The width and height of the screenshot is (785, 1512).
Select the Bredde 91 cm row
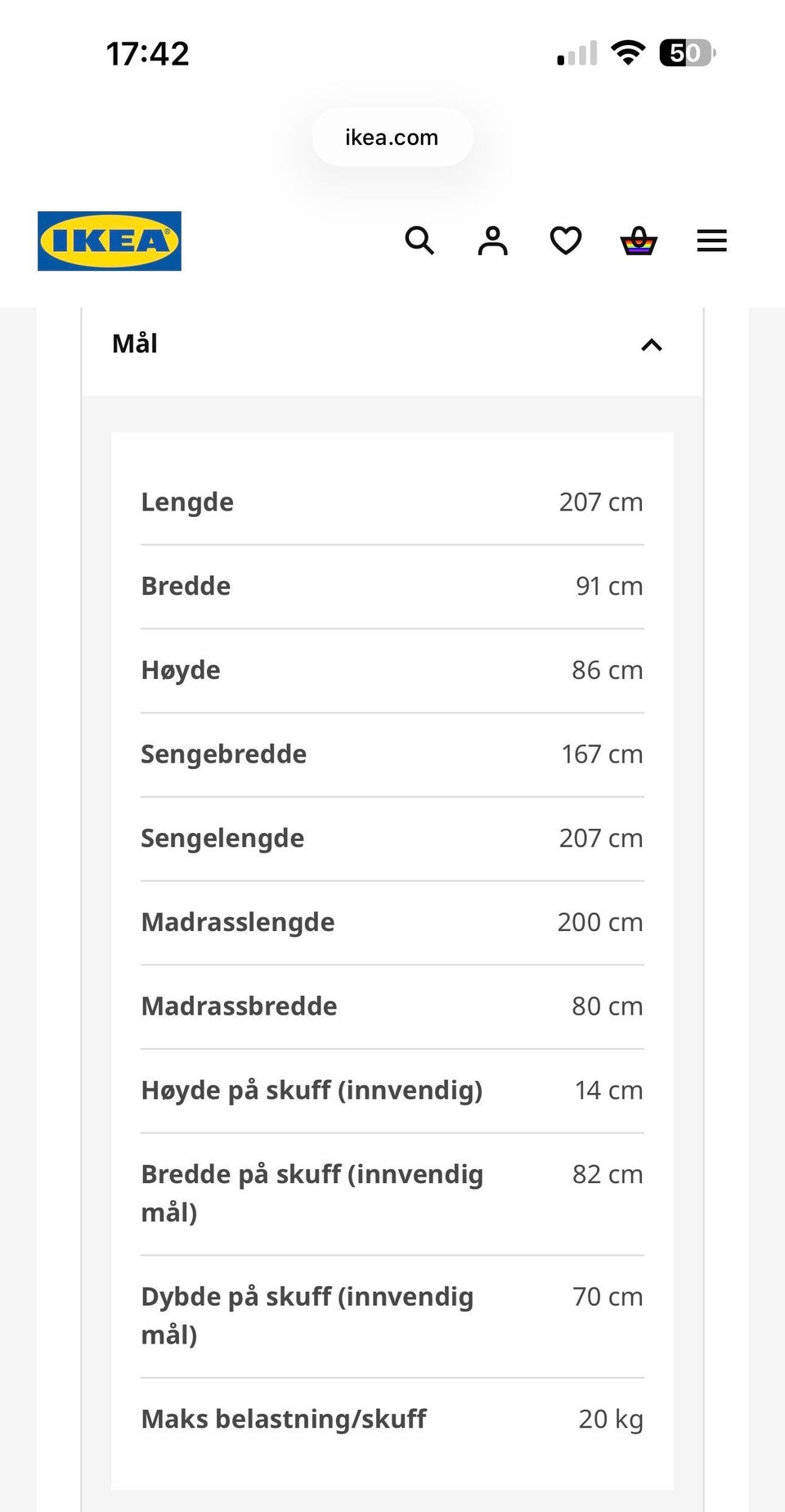point(392,587)
